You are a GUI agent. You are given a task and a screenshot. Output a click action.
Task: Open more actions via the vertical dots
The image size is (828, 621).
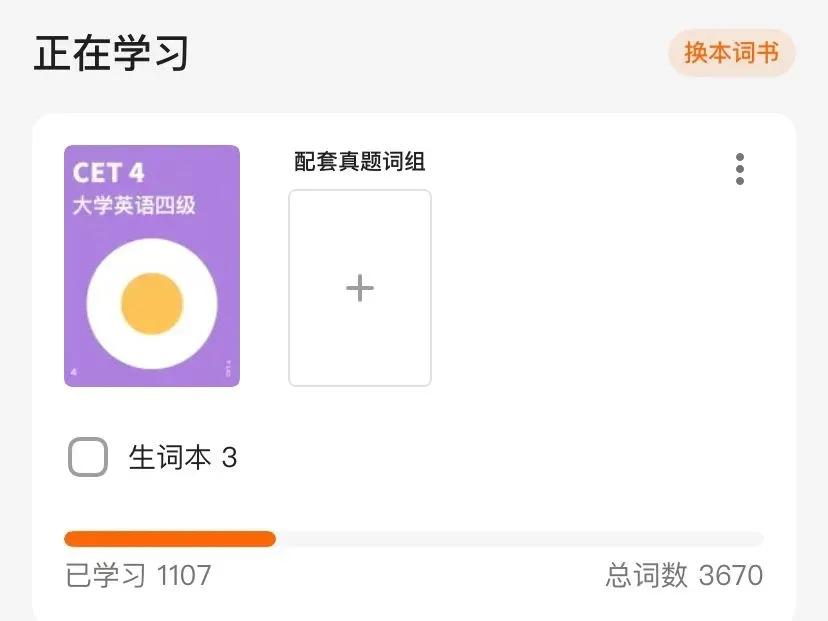pos(740,170)
